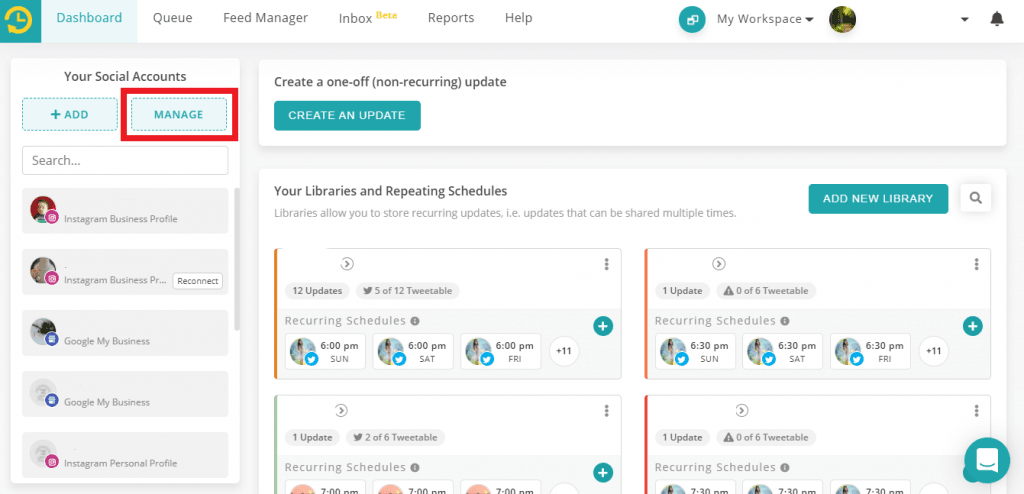Open the 12 Updates library arrow icon

point(347,264)
